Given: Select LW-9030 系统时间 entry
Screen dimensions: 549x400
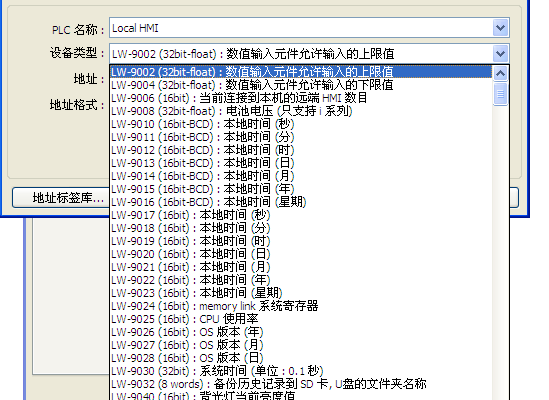Looking at the screenshot, I should tap(301, 371).
